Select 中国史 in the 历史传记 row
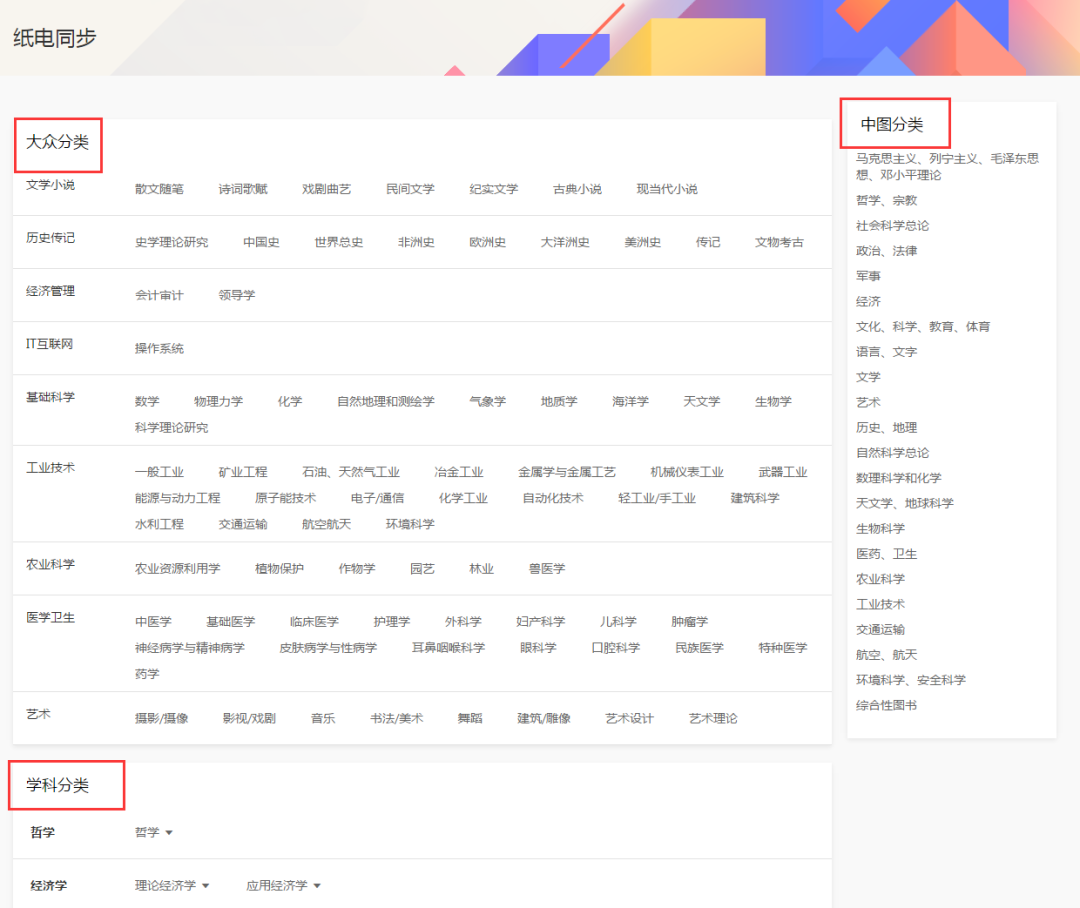Viewport: 1080px width, 908px height. coord(261,241)
